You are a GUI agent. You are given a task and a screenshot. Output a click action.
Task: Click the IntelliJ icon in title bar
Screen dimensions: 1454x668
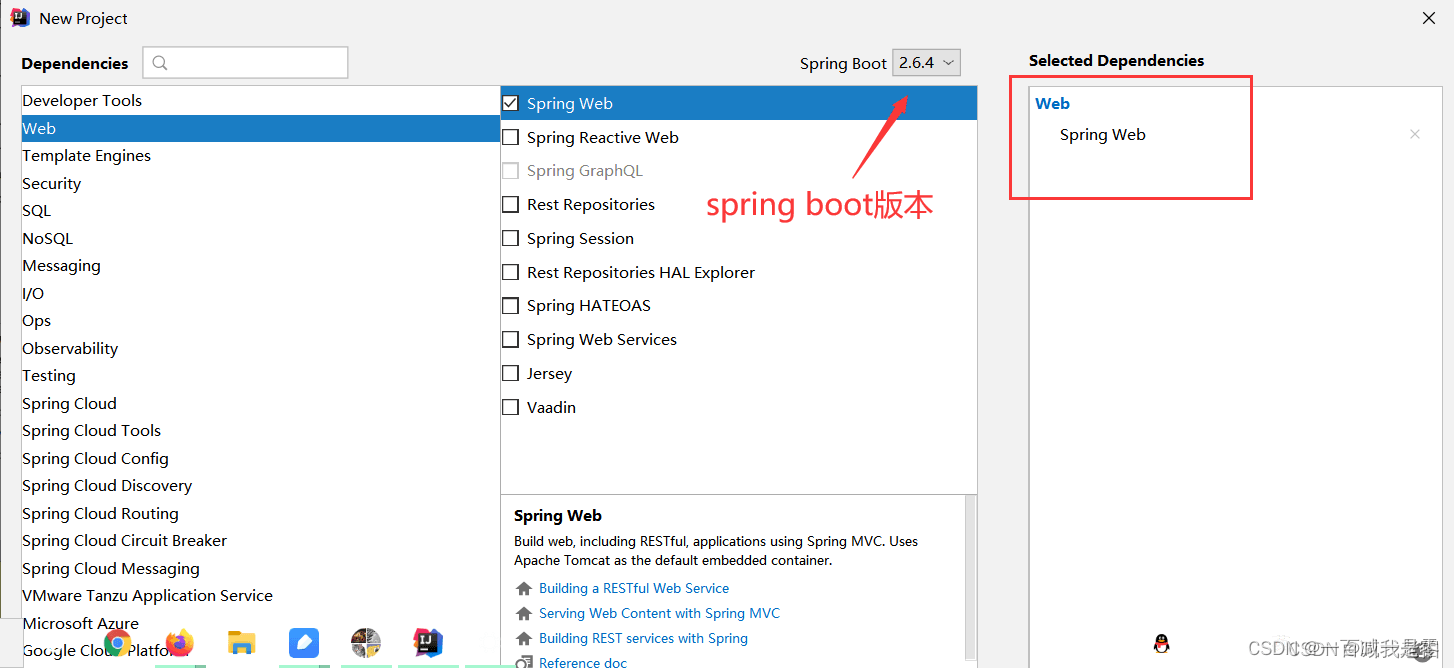(20, 17)
